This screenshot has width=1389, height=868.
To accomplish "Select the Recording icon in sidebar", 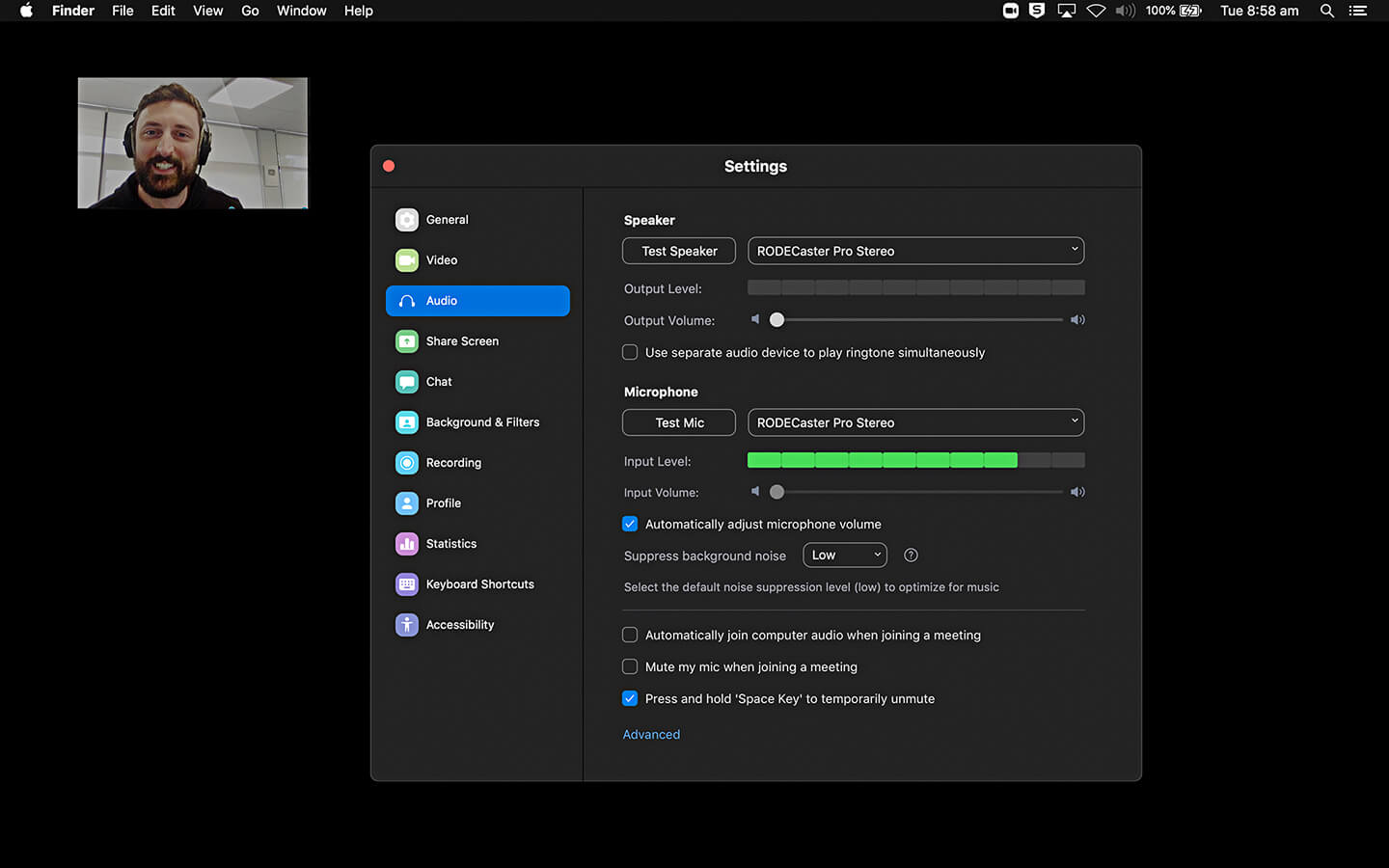I will tap(407, 463).
